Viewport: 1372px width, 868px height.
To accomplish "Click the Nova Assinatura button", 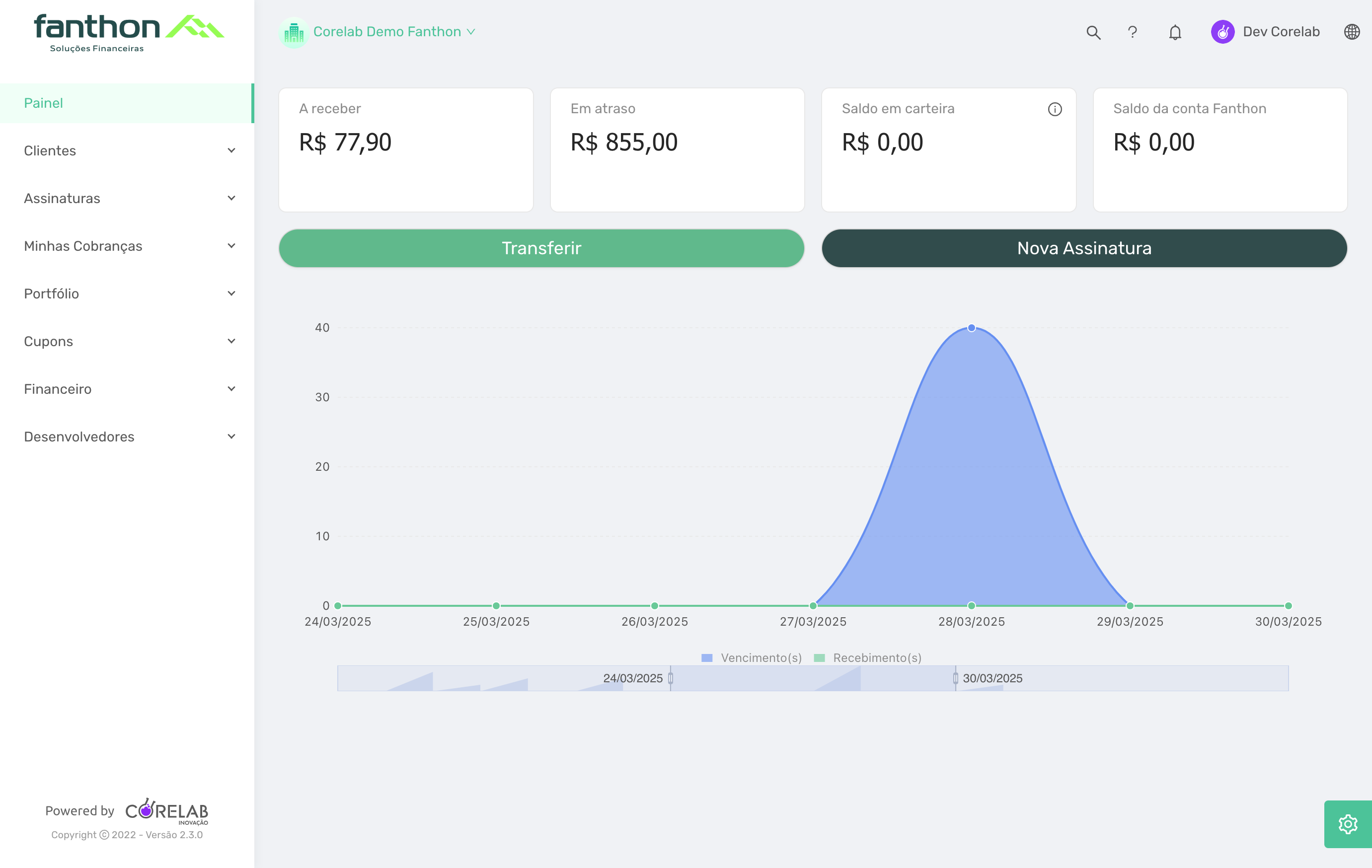I will point(1084,248).
